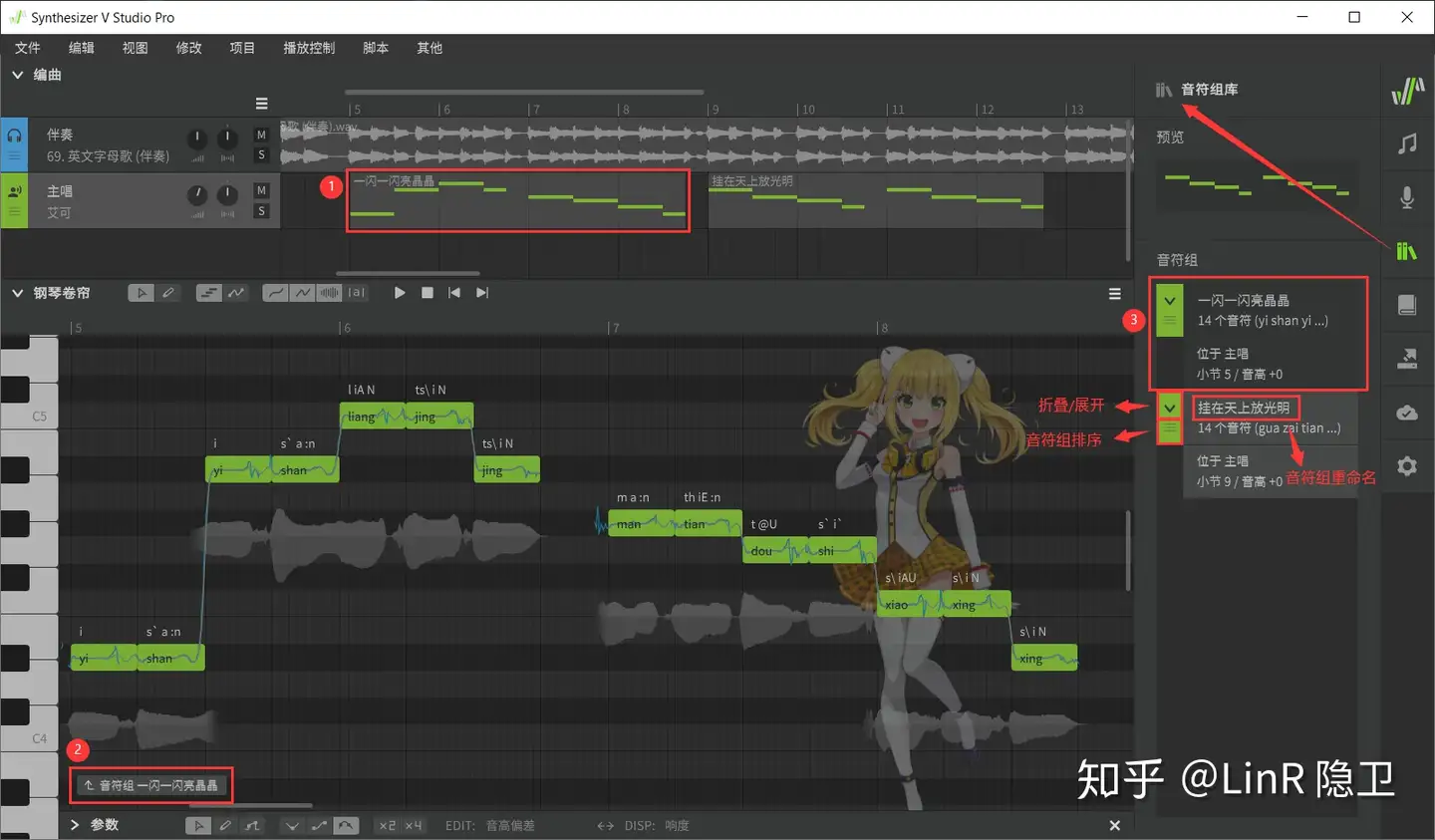Adjust the 伴奏 track pan knob
This screenshot has height=840, width=1435.
227,138
